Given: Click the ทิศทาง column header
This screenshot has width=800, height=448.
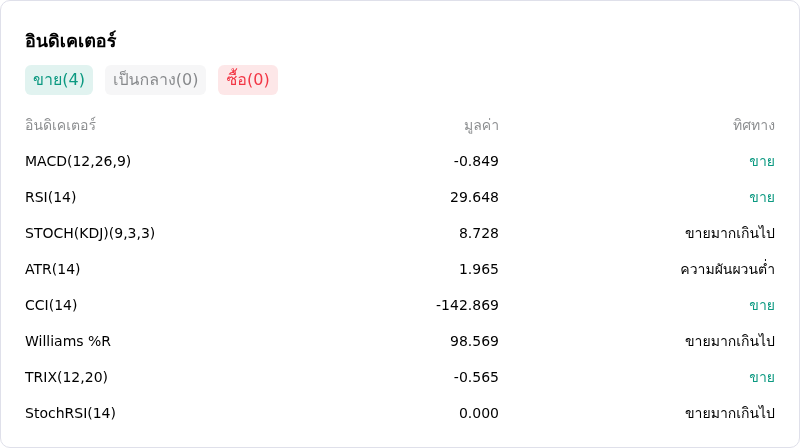Looking at the screenshot, I should tap(754, 125).
